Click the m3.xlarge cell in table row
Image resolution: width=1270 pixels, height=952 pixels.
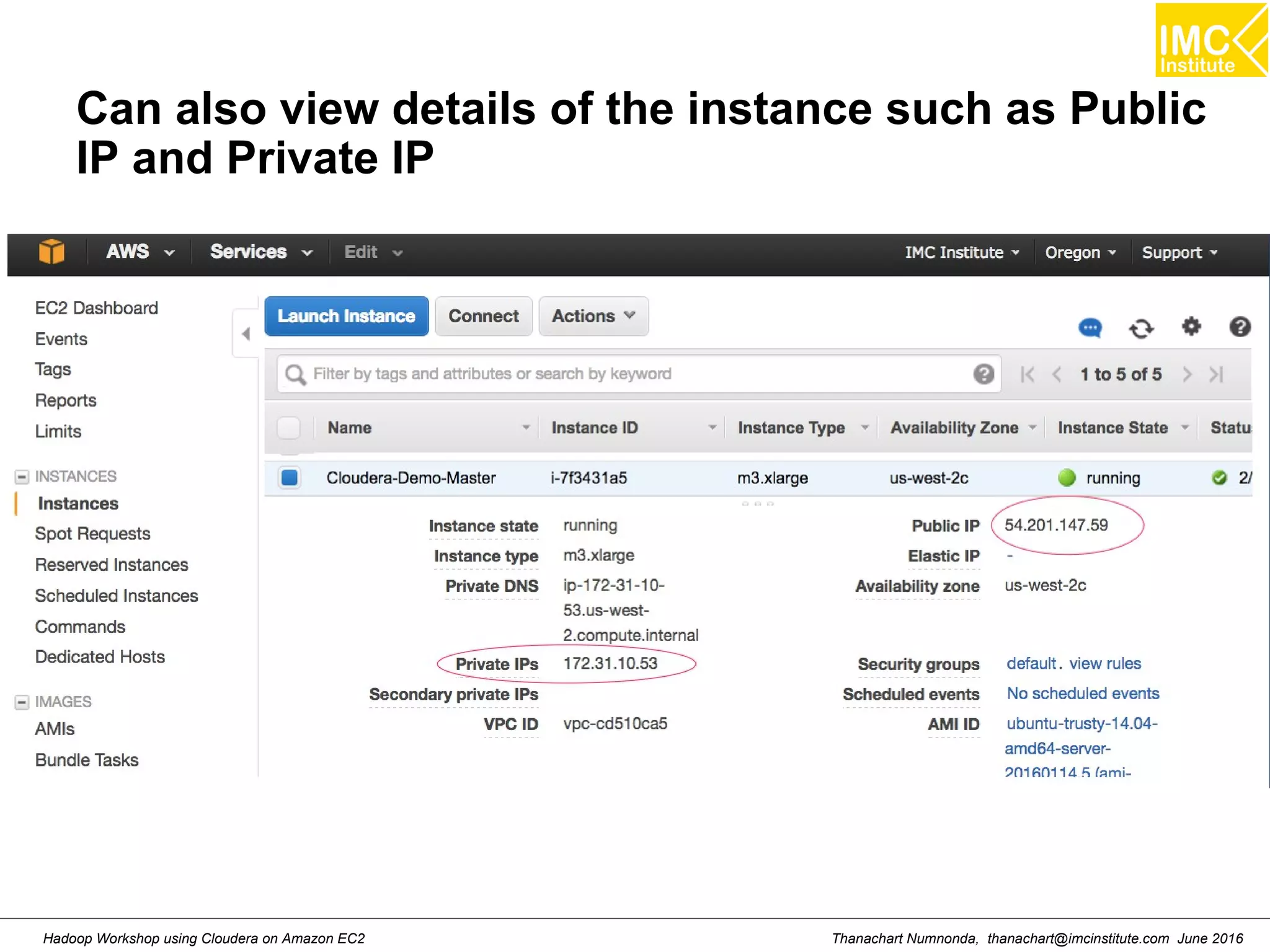773,478
